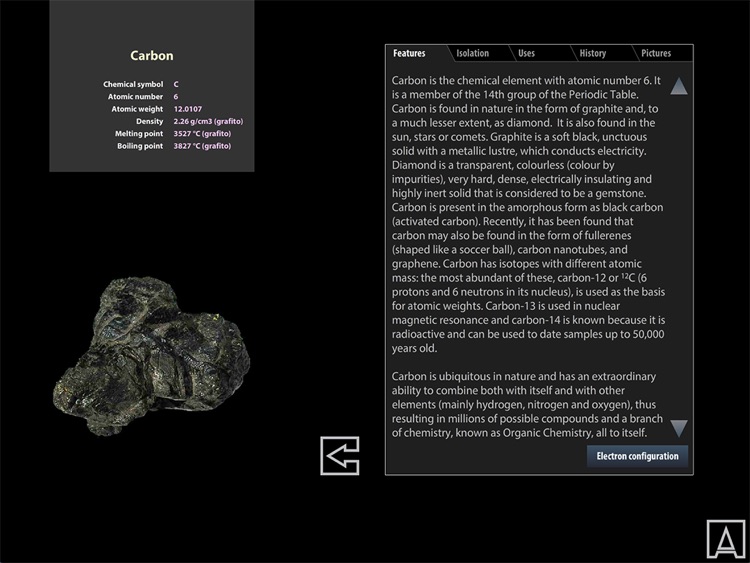Select the Features tab
Image resolution: width=750 pixels, height=563 pixels.
pyautogui.click(x=409, y=53)
